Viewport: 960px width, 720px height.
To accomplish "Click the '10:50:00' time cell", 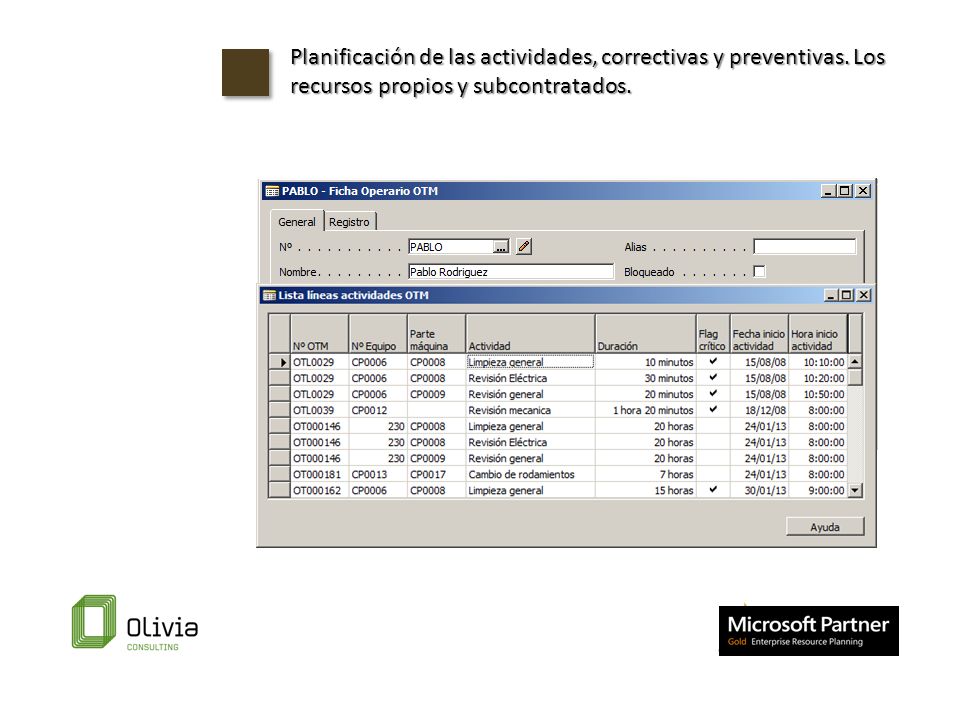I will [x=818, y=394].
